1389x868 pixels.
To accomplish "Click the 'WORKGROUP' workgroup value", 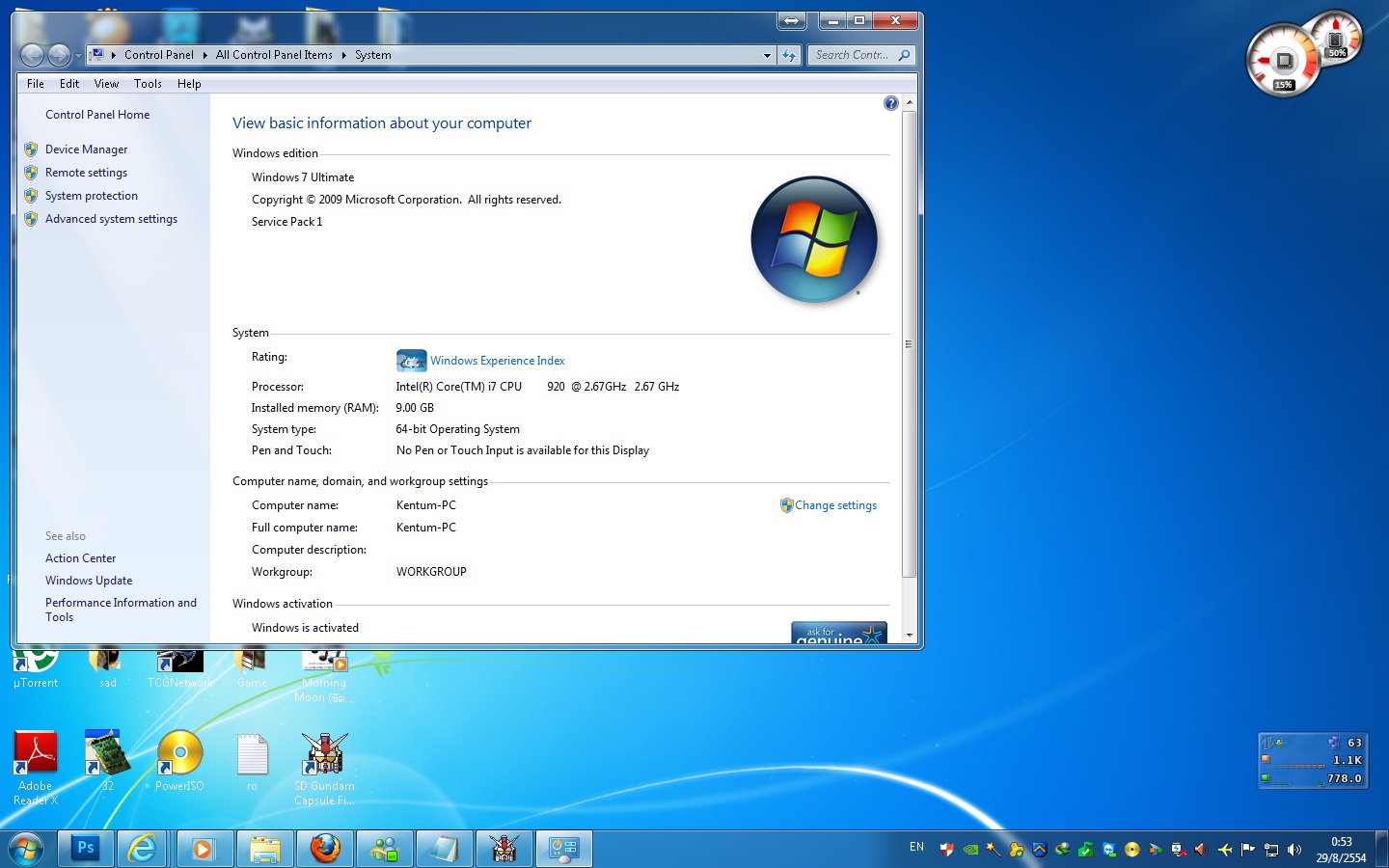I will pyautogui.click(x=431, y=572).
